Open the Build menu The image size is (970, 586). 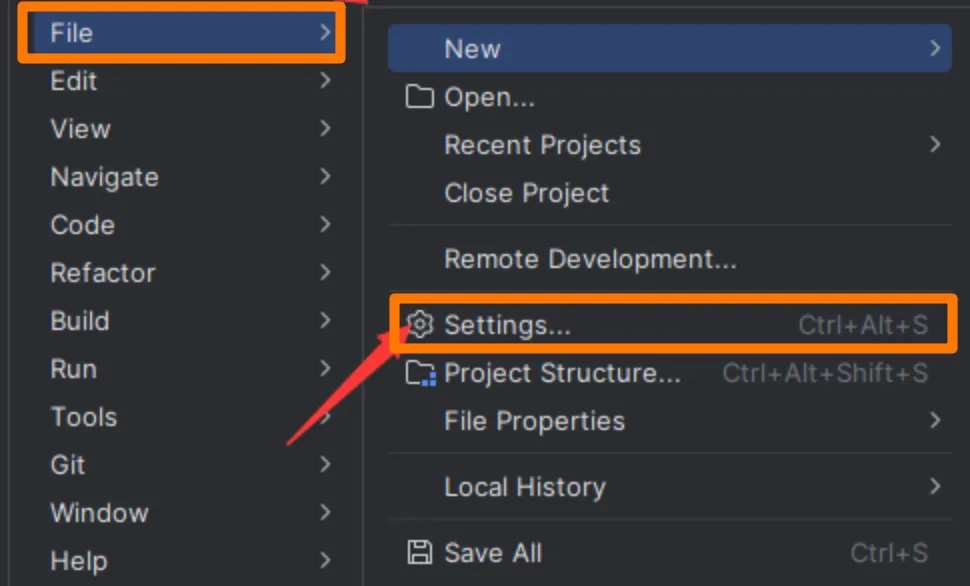80,321
